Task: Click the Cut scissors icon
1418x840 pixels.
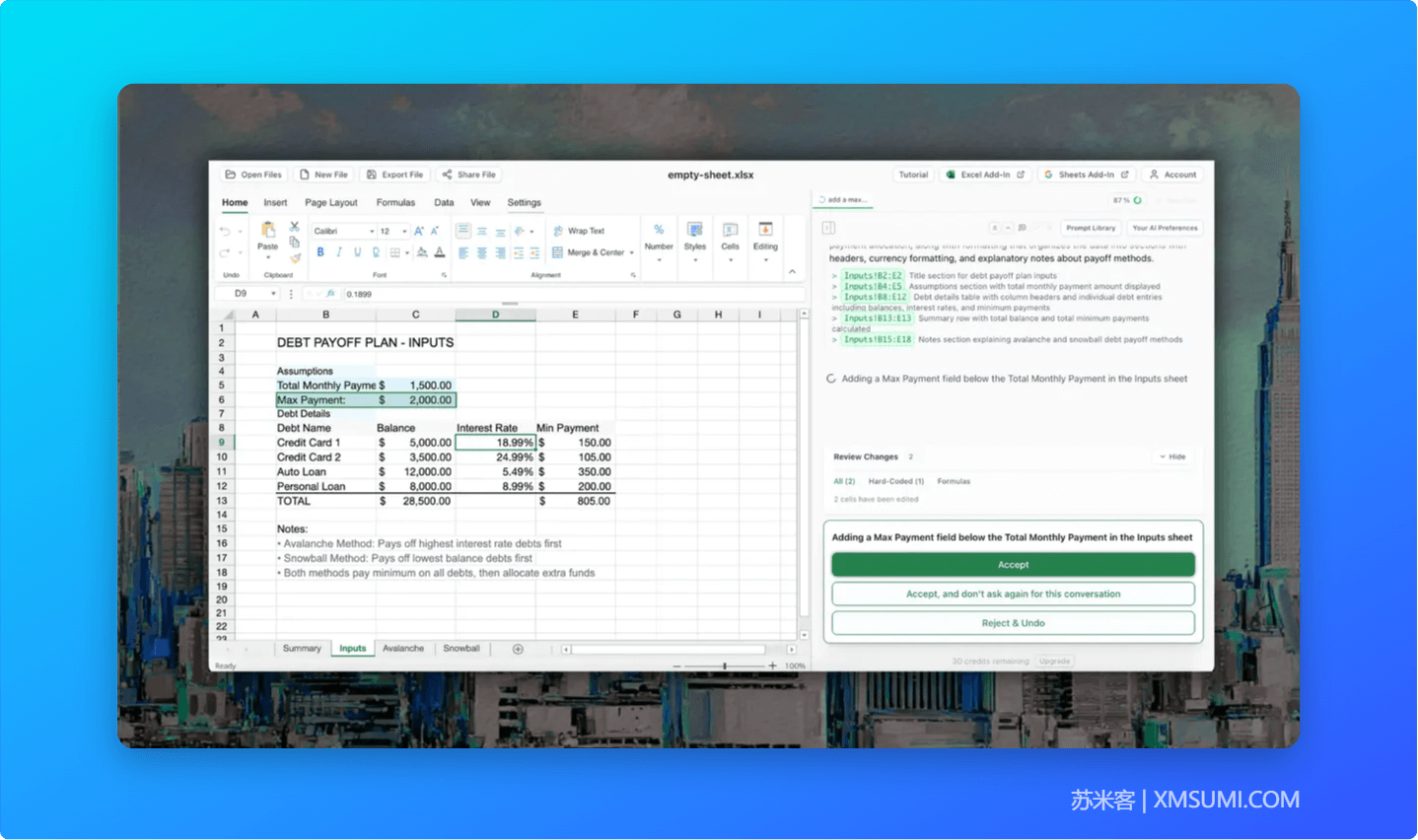Action: tap(294, 227)
